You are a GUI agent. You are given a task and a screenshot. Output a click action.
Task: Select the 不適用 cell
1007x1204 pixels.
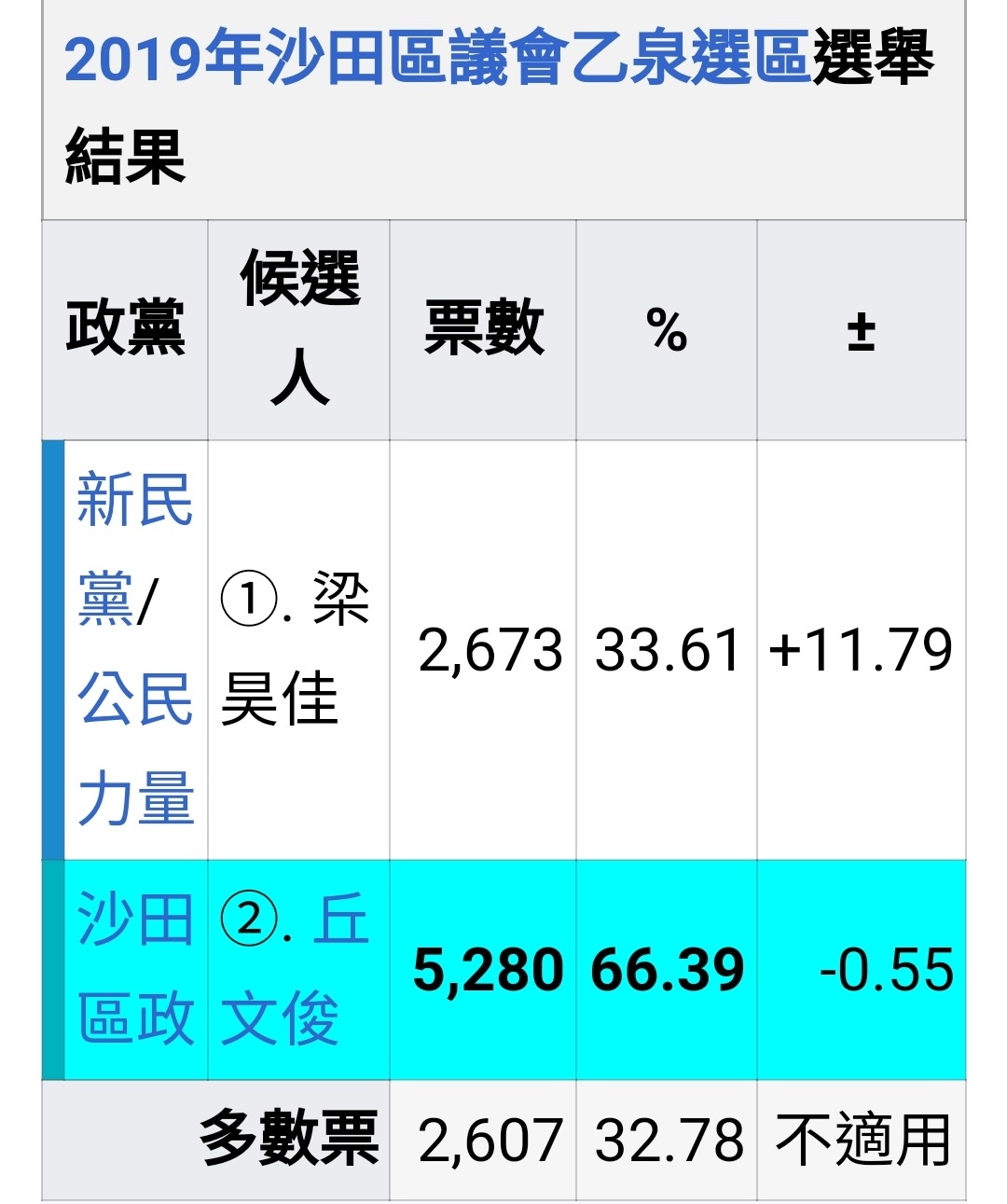point(862,1140)
